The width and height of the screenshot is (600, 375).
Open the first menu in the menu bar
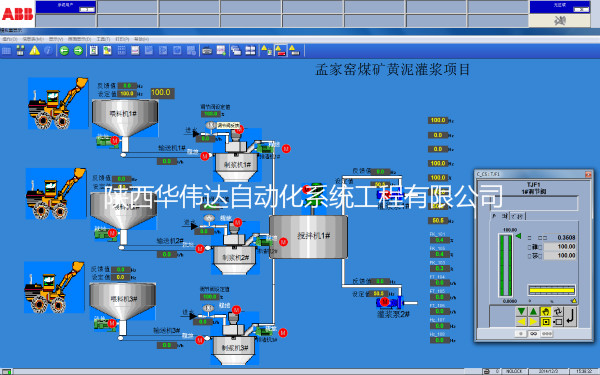[9, 39]
